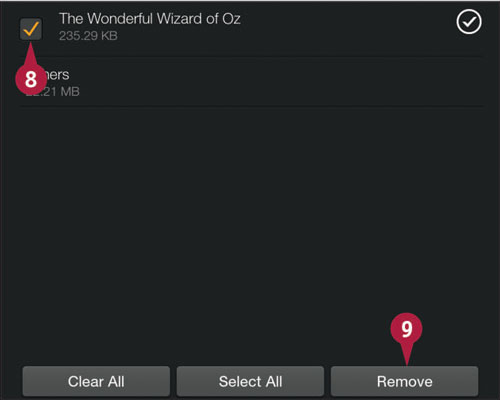Image resolution: width=500 pixels, height=400 pixels.
Task: Click the blank list area below Others
Action: [252, 233]
